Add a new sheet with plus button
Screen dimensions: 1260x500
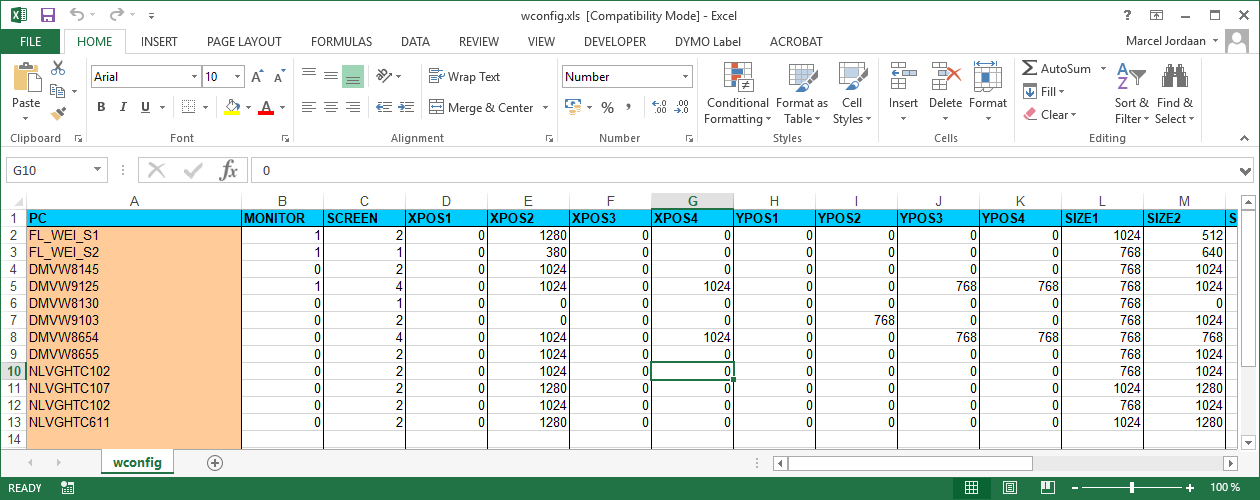[x=214, y=462]
